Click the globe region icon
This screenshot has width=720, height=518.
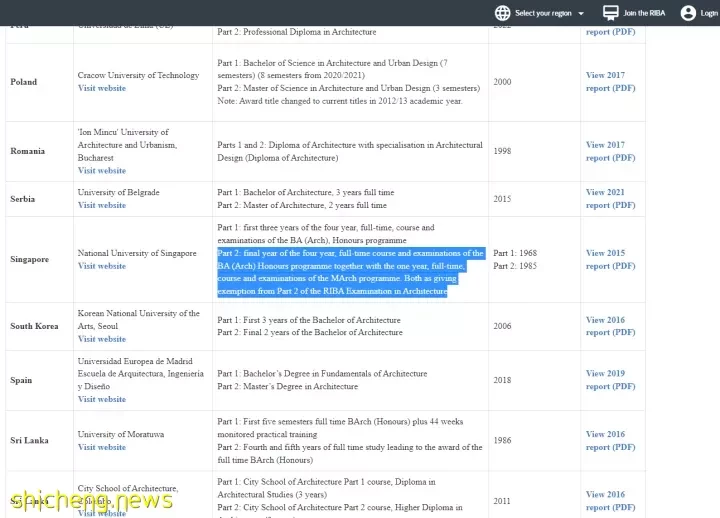tap(502, 13)
